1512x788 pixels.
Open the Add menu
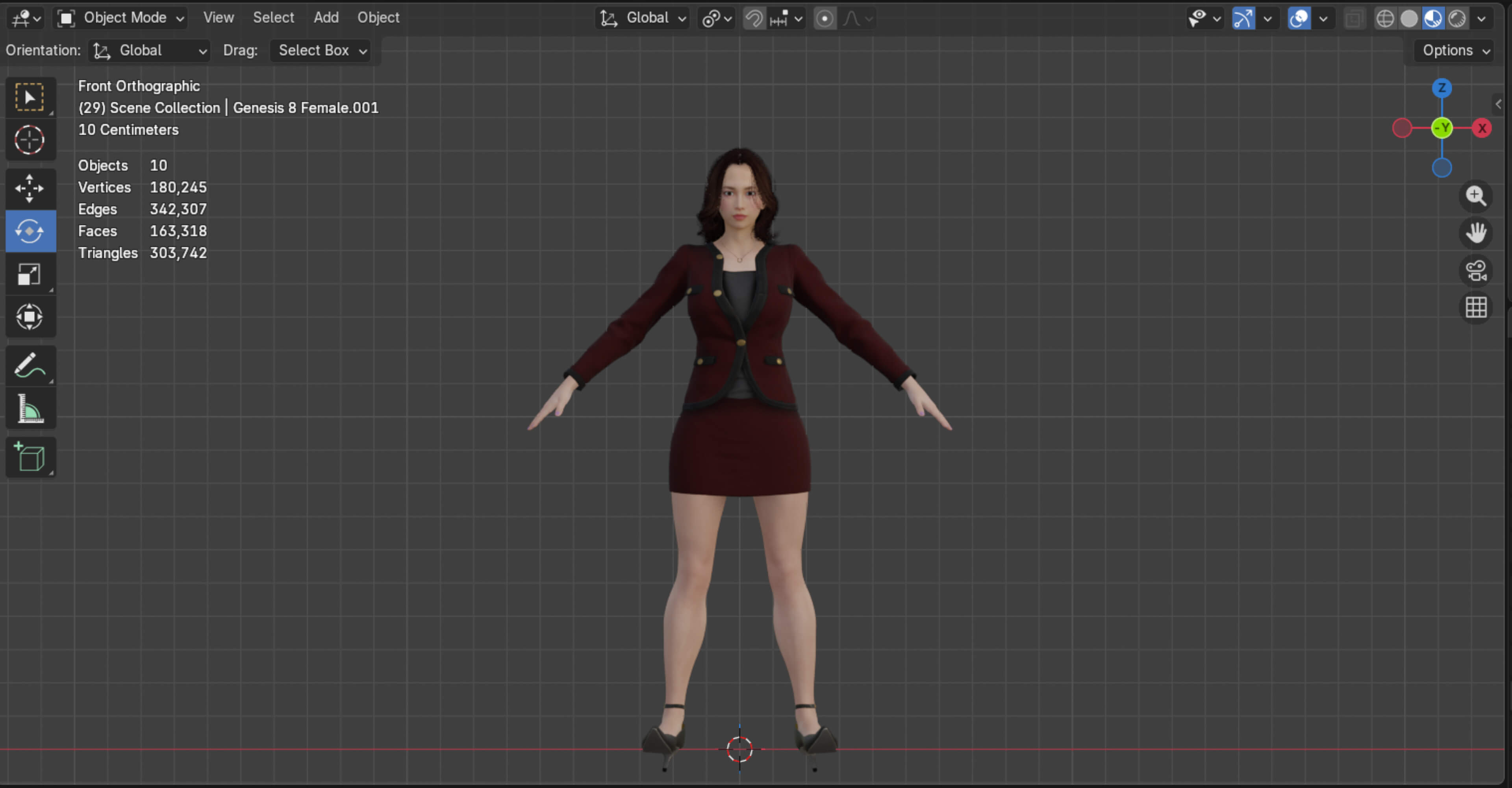326,18
